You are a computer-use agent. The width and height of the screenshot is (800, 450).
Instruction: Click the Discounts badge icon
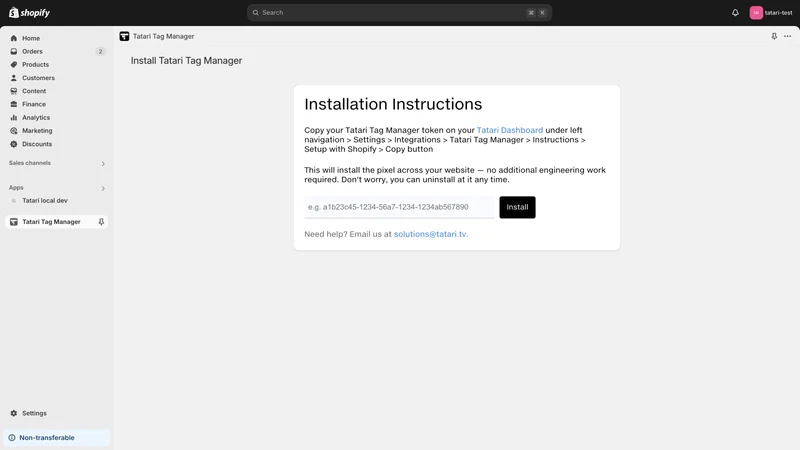(x=14, y=144)
